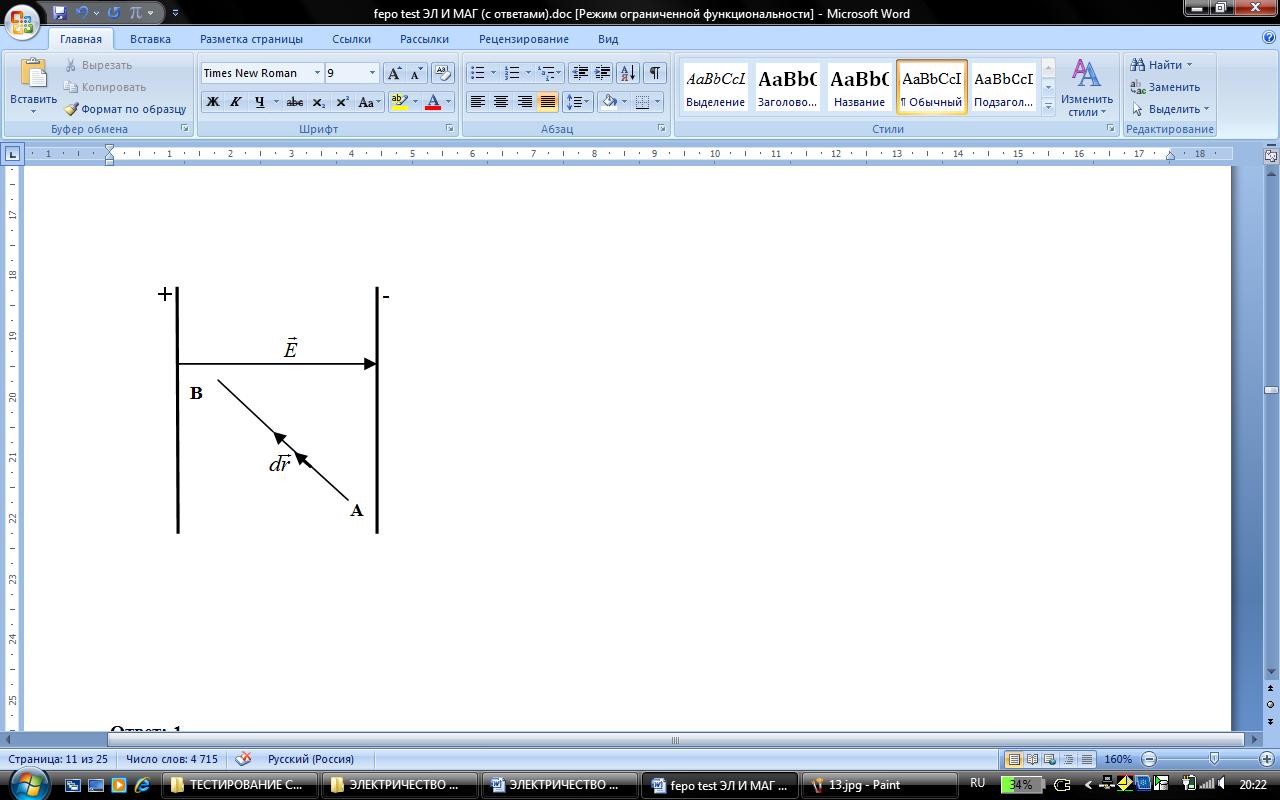
Task: Click the zoom level 160% button
Action: (1118, 759)
